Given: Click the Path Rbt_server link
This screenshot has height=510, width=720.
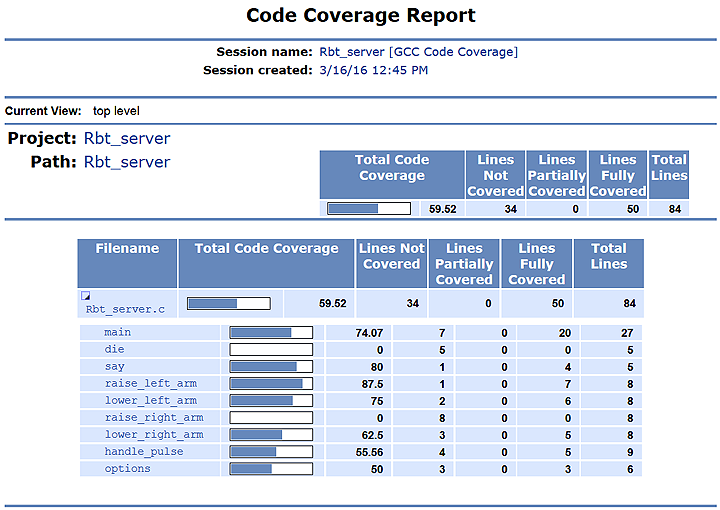Looking at the screenshot, I should 126,162.
